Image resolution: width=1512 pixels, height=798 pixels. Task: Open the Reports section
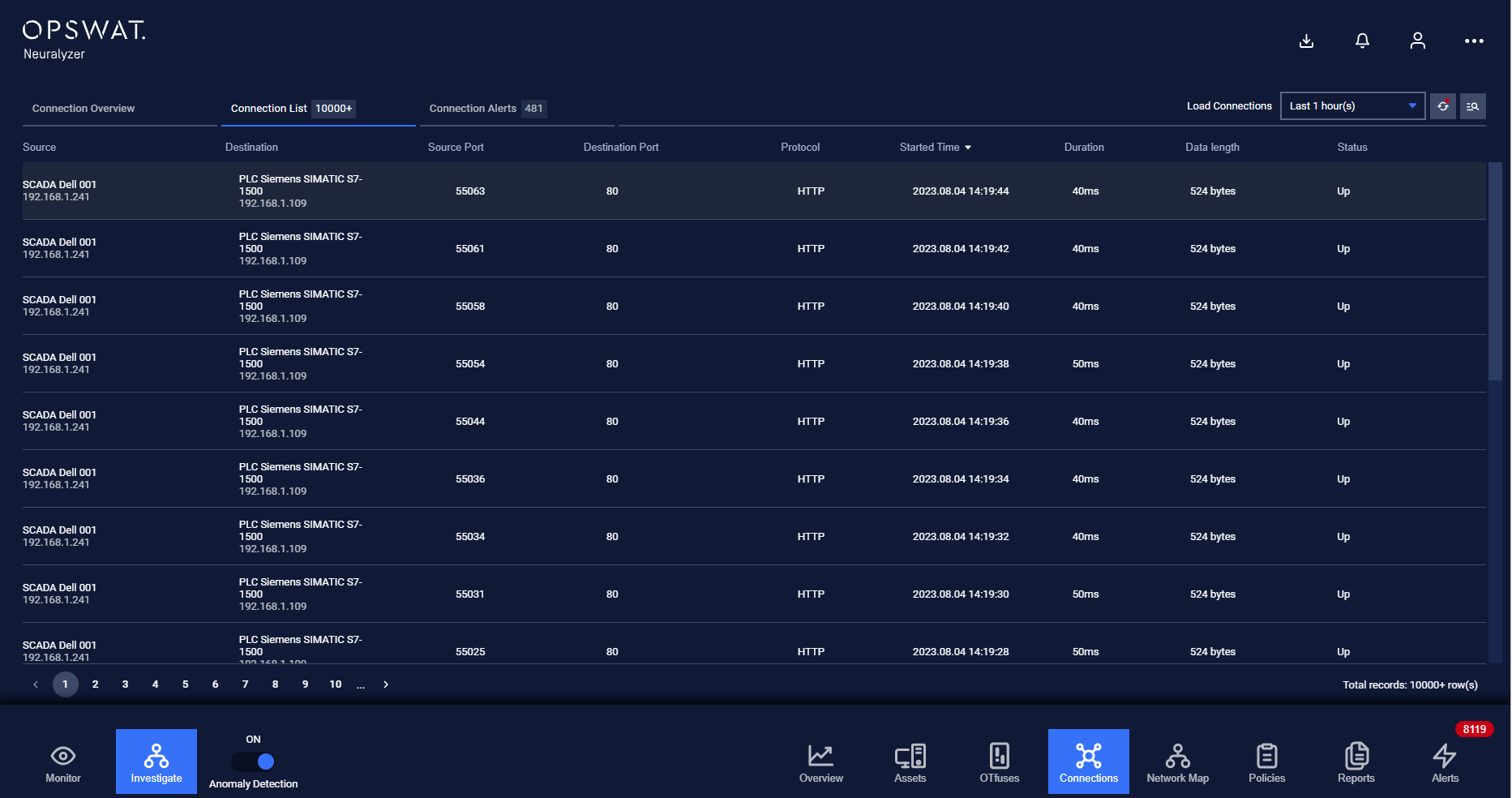pos(1356,762)
